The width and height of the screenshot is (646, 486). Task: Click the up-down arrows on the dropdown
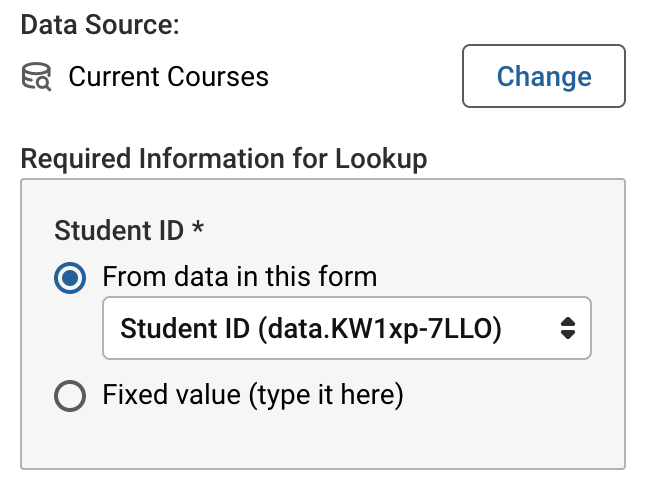tap(567, 327)
